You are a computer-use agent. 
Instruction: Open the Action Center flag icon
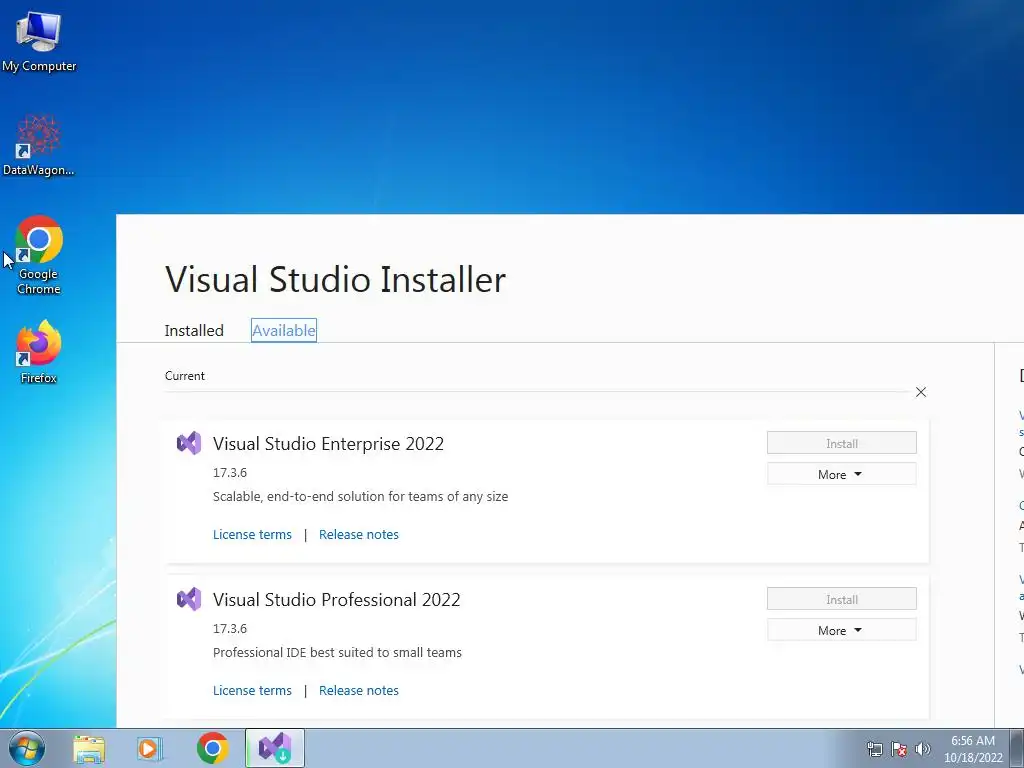coord(899,749)
